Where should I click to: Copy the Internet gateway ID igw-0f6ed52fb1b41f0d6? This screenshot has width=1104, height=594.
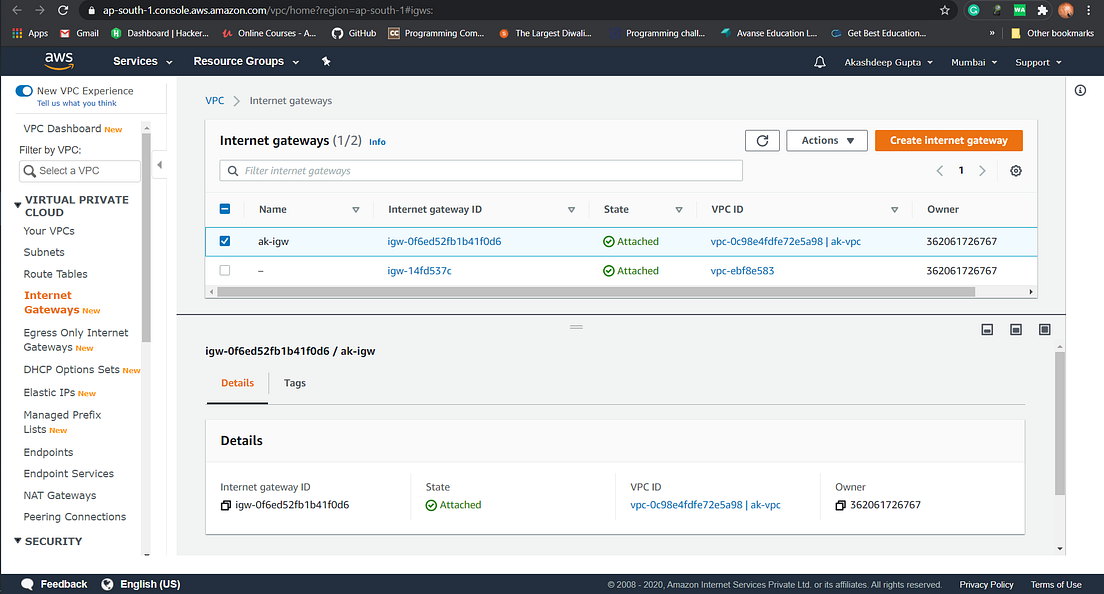226,504
